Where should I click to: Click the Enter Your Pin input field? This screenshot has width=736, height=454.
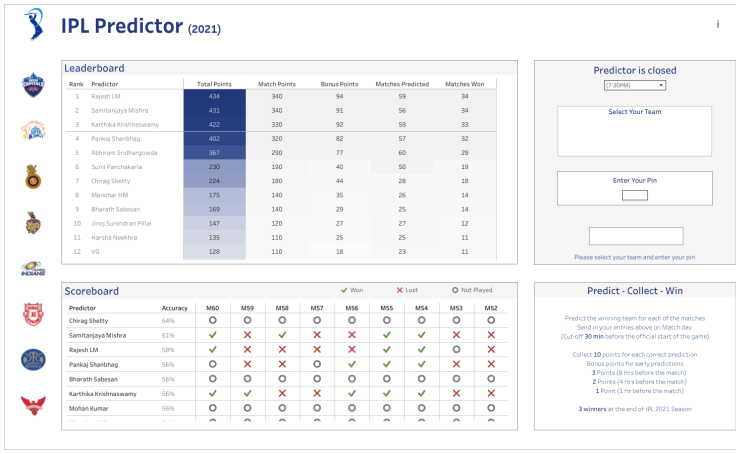(x=635, y=195)
